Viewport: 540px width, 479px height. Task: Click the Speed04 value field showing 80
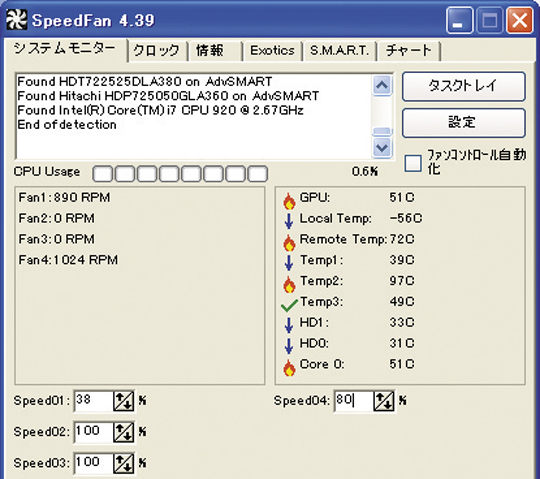354,401
